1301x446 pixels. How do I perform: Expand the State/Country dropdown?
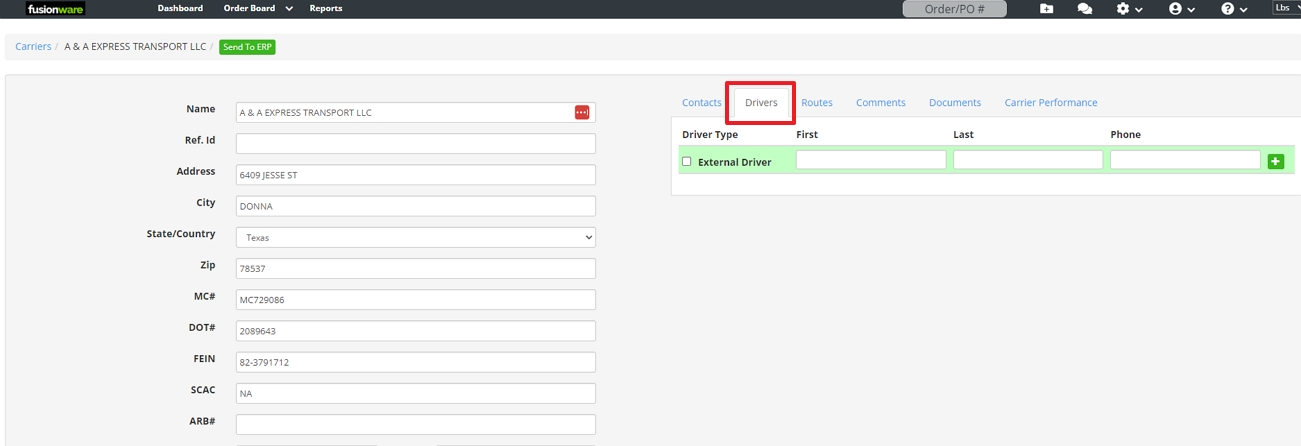415,238
